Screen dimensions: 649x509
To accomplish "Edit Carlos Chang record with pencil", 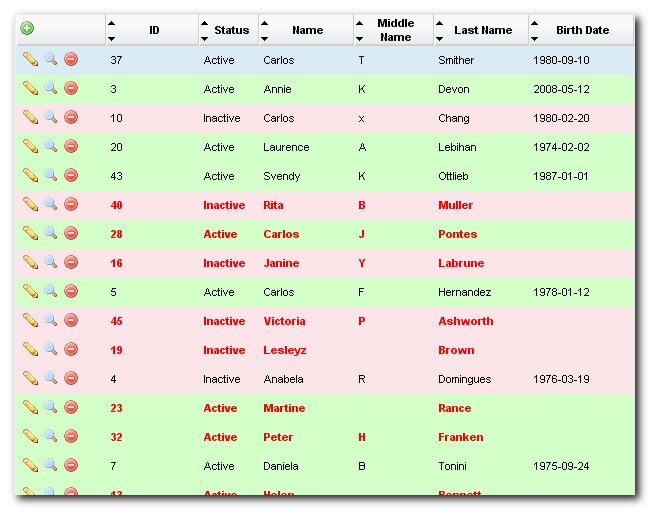I will [x=31, y=117].
